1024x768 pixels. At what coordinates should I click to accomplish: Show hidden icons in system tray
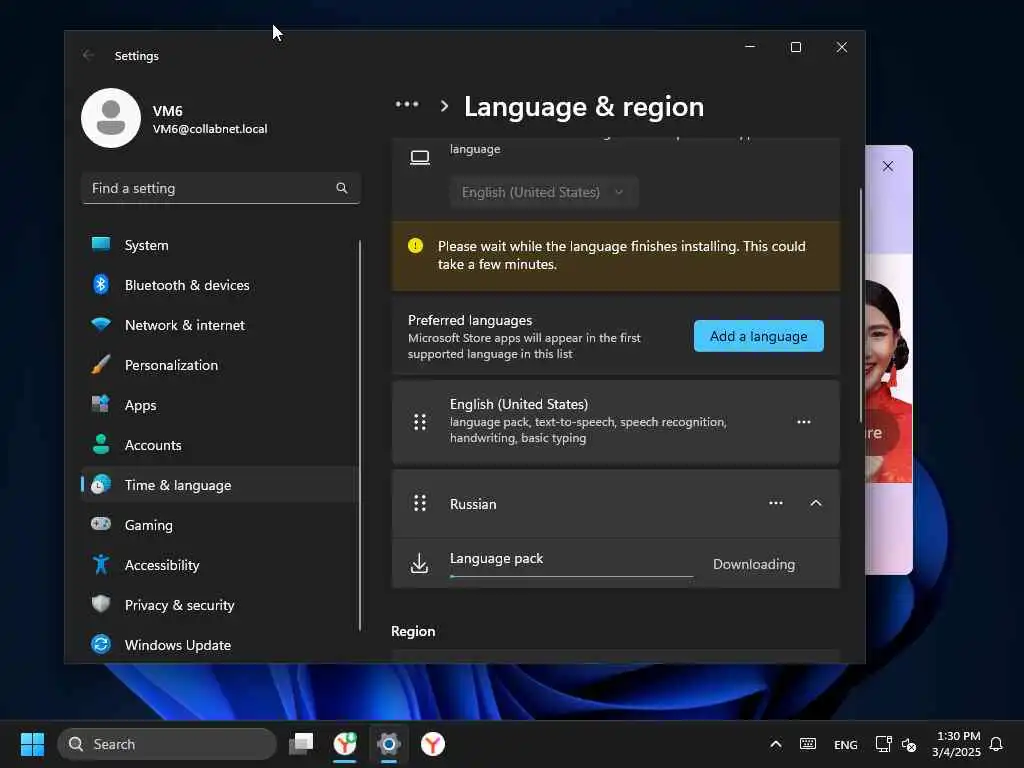pos(776,744)
